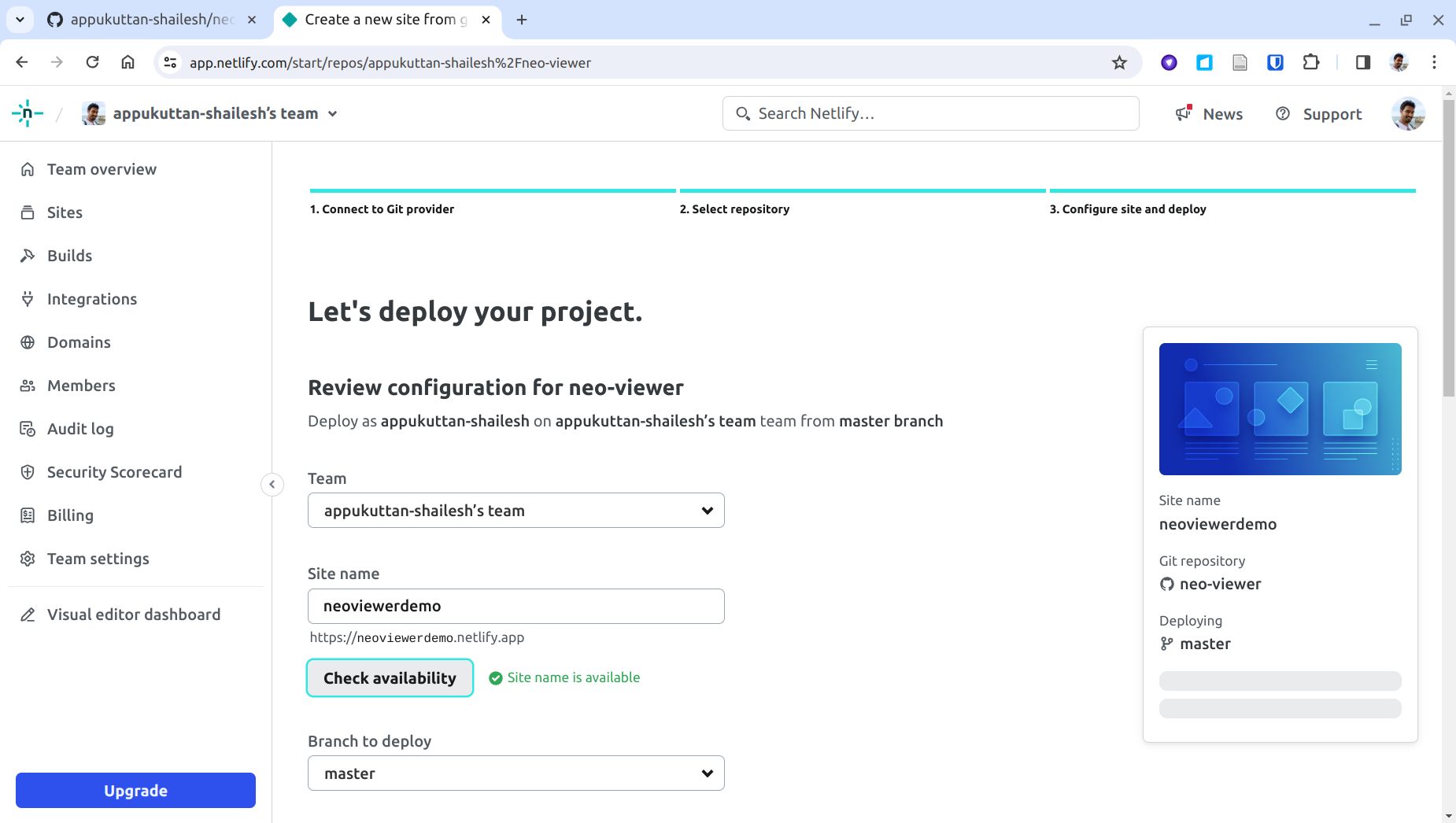Select the Create a new site tab
The height and width of the screenshot is (823, 1456).
[378, 20]
